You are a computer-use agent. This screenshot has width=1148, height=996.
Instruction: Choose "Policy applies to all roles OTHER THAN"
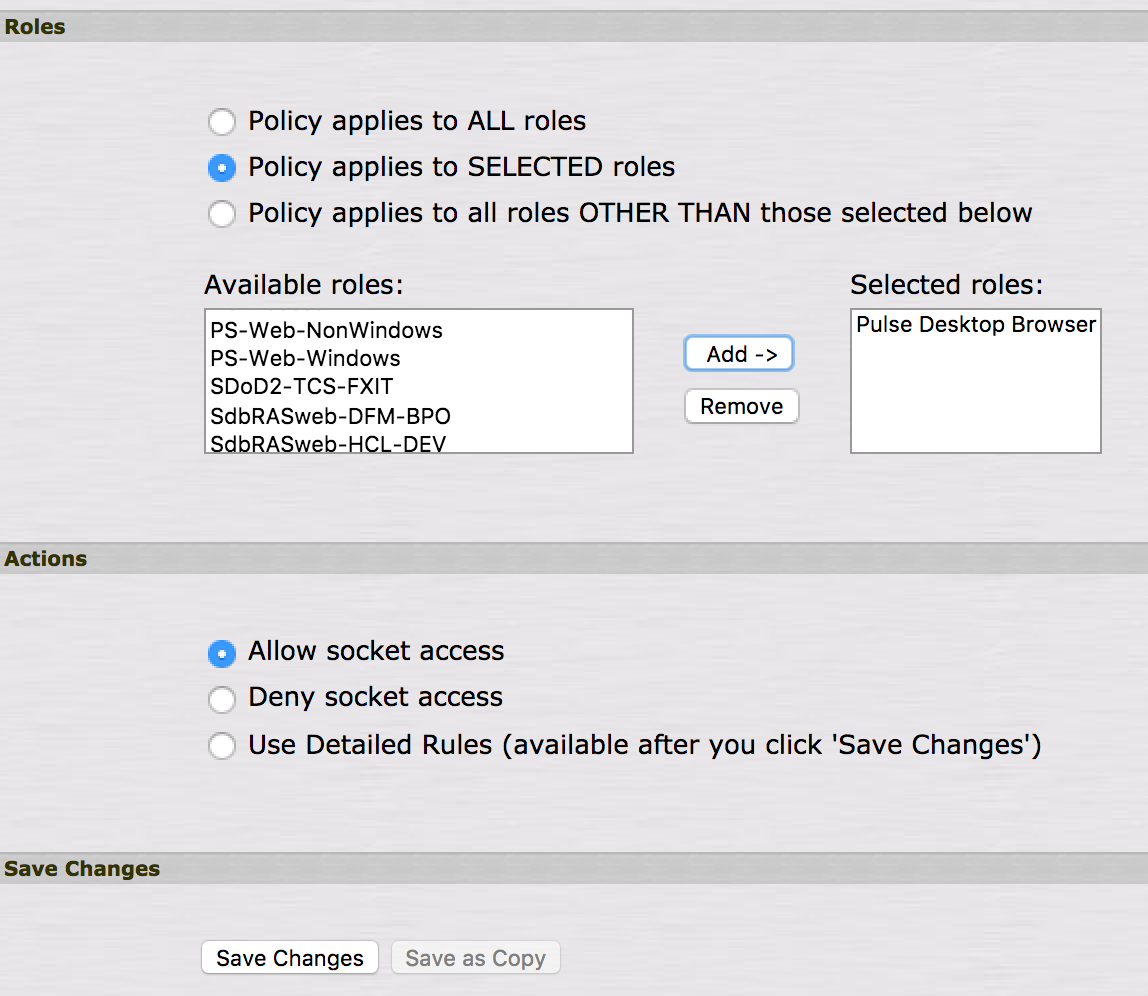(x=222, y=213)
